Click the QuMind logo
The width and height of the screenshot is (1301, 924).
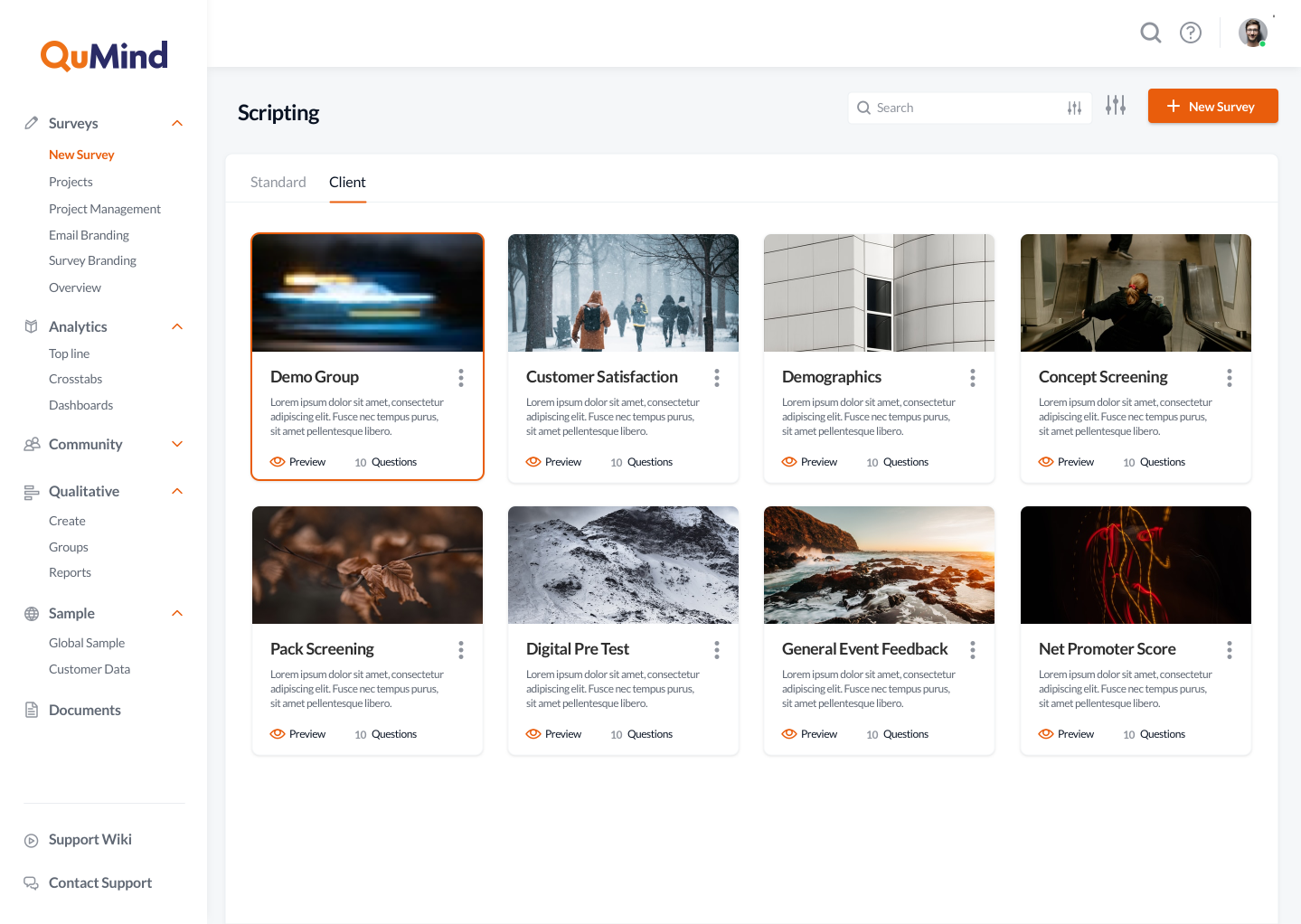tap(104, 56)
